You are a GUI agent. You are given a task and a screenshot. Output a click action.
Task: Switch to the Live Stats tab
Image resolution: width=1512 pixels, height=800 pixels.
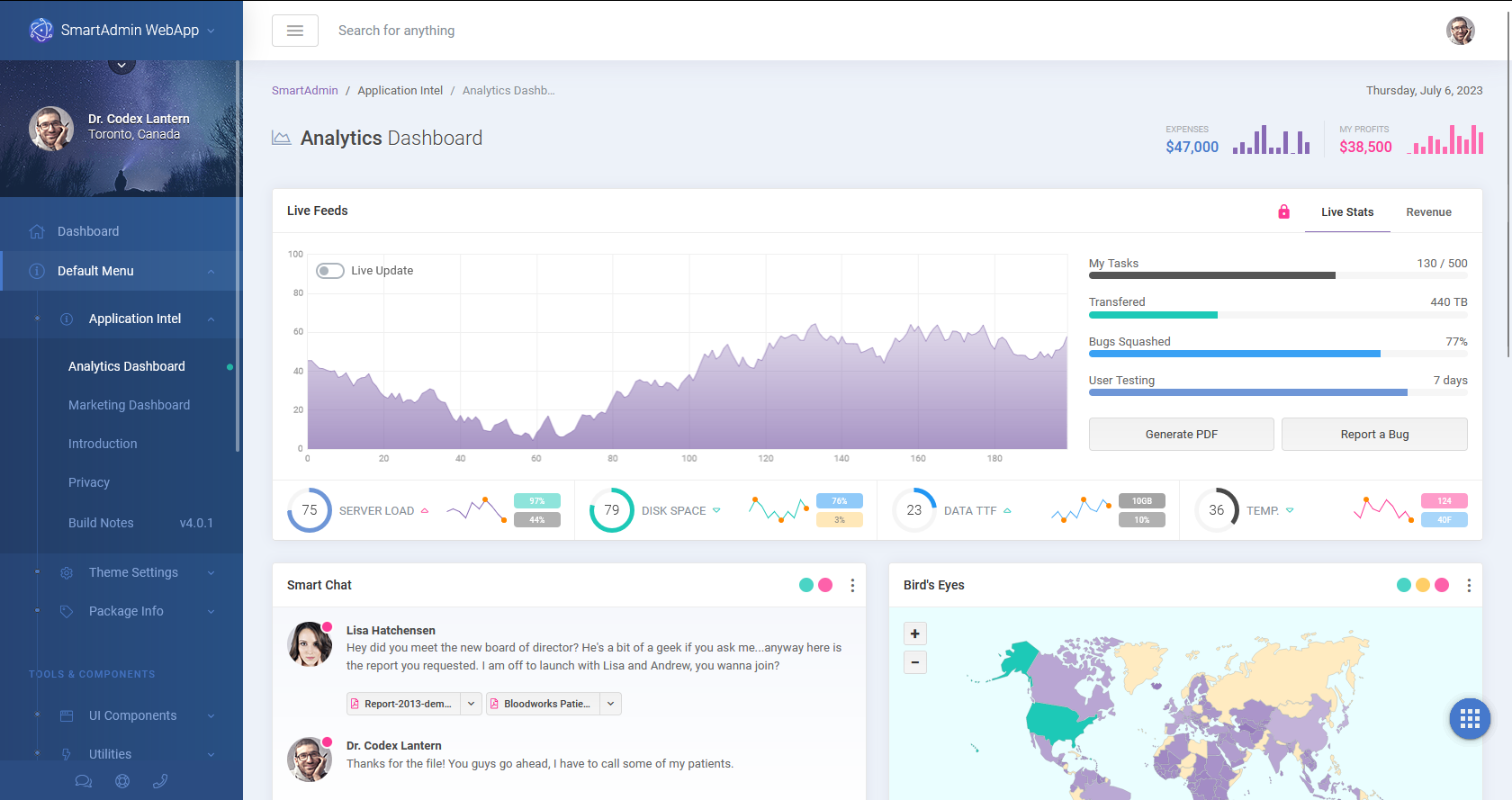click(x=1347, y=212)
